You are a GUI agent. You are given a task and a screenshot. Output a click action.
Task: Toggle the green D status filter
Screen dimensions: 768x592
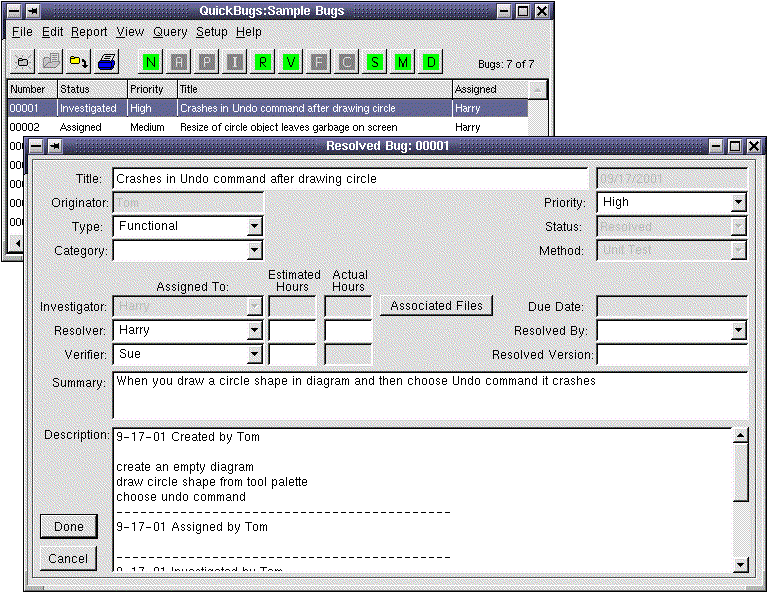[431, 62]
